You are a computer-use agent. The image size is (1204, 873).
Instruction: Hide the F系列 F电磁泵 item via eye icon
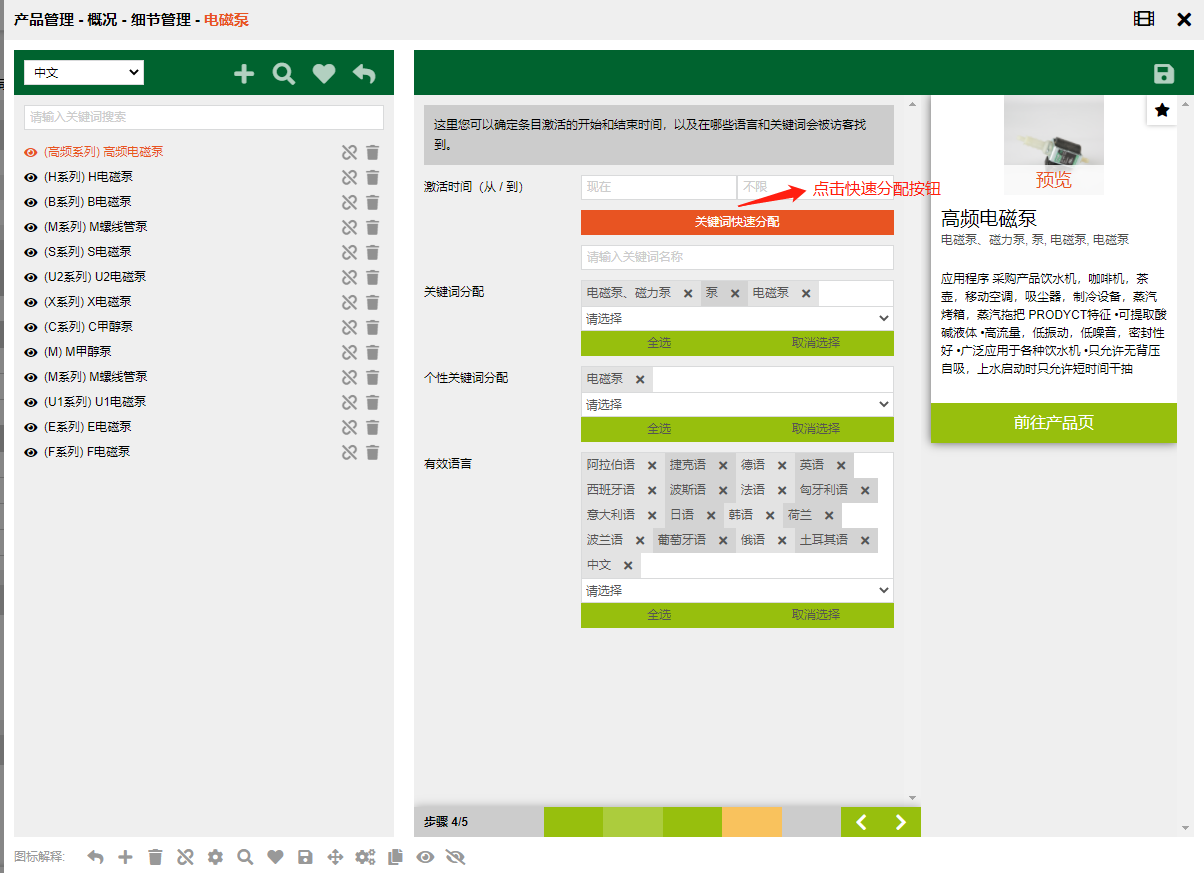click(31, 452)
